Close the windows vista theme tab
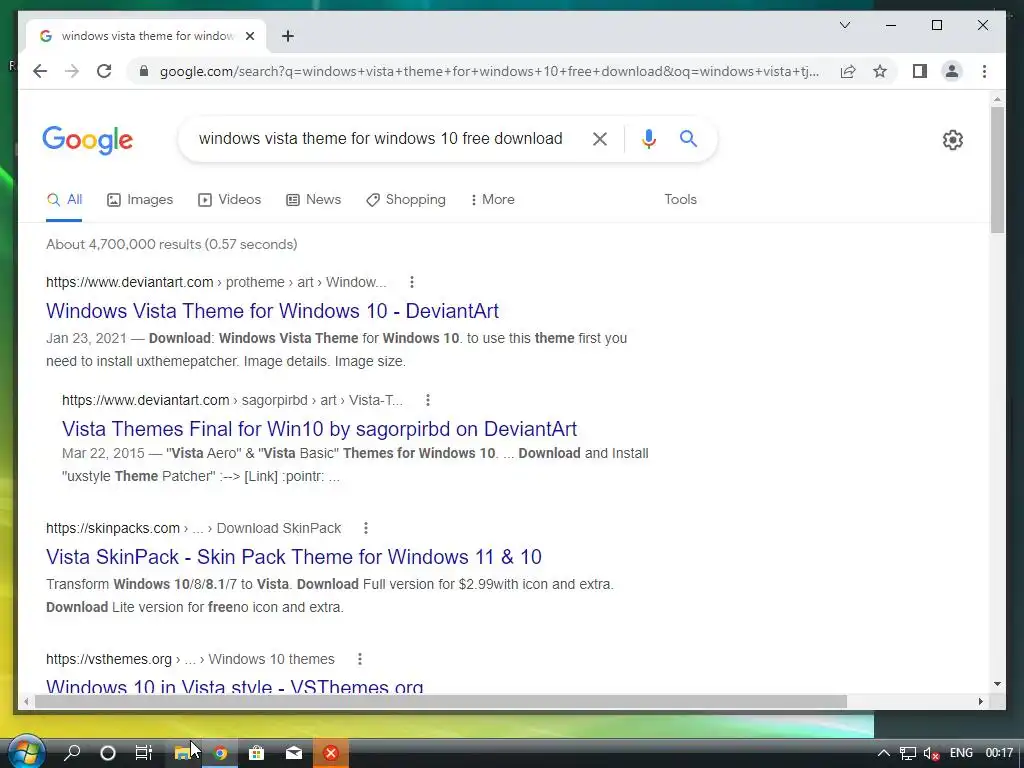This screenshot has height=768, width=1024. coord(249,36)
